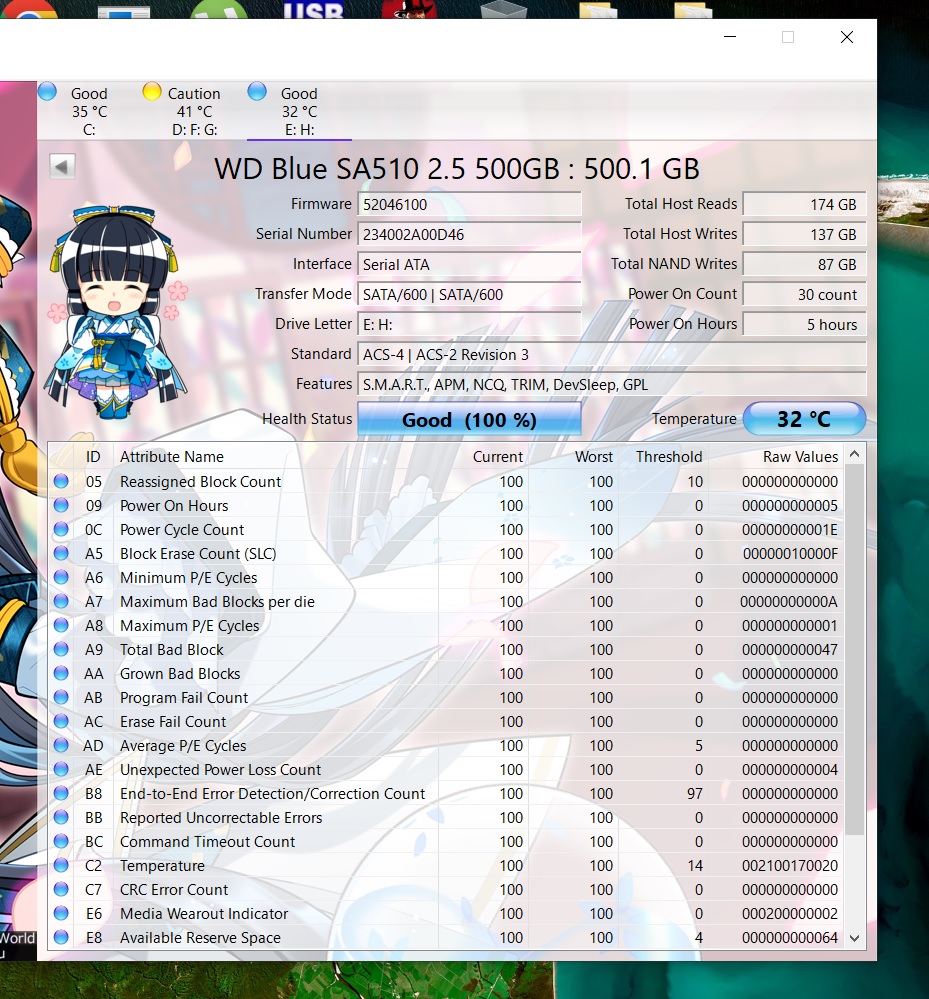
Task: Select the Good 32 °C E: H: tab
Action: [299, 111]
